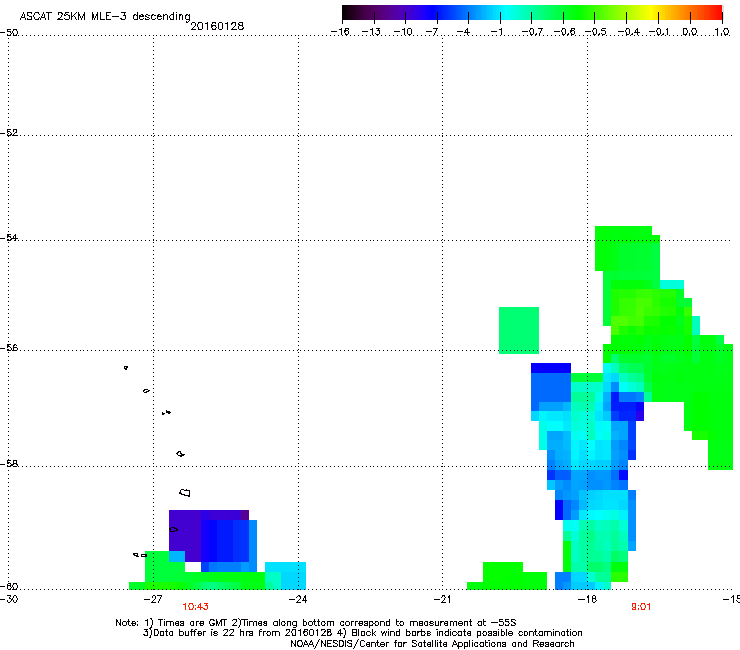Click the note line starting "Note: 1) Times are GMT"
Image resolution: width=740 pixels, height=650 pixels.
tap(316, 623)
